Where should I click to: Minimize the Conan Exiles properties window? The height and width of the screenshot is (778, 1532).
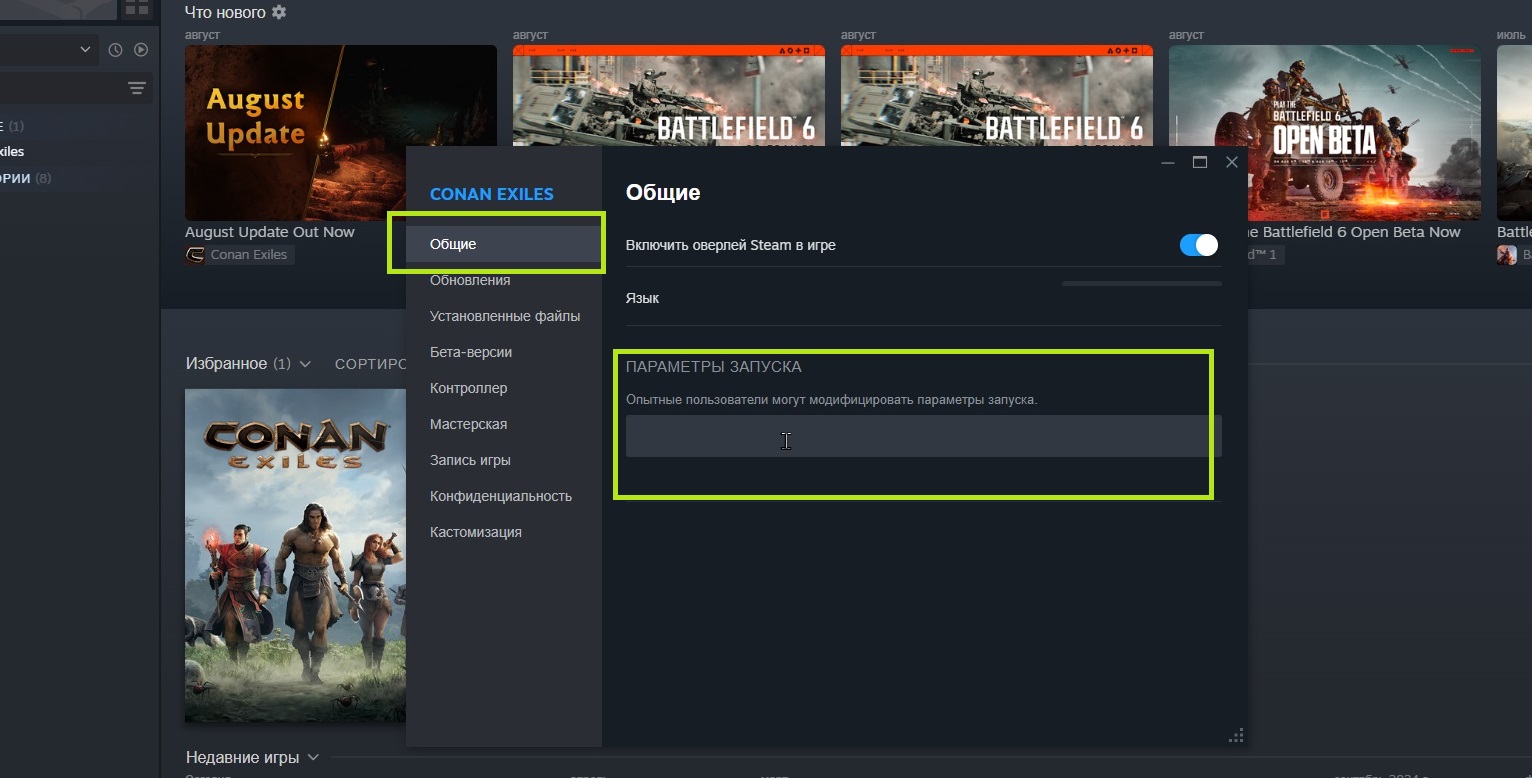coord(1168,162)
